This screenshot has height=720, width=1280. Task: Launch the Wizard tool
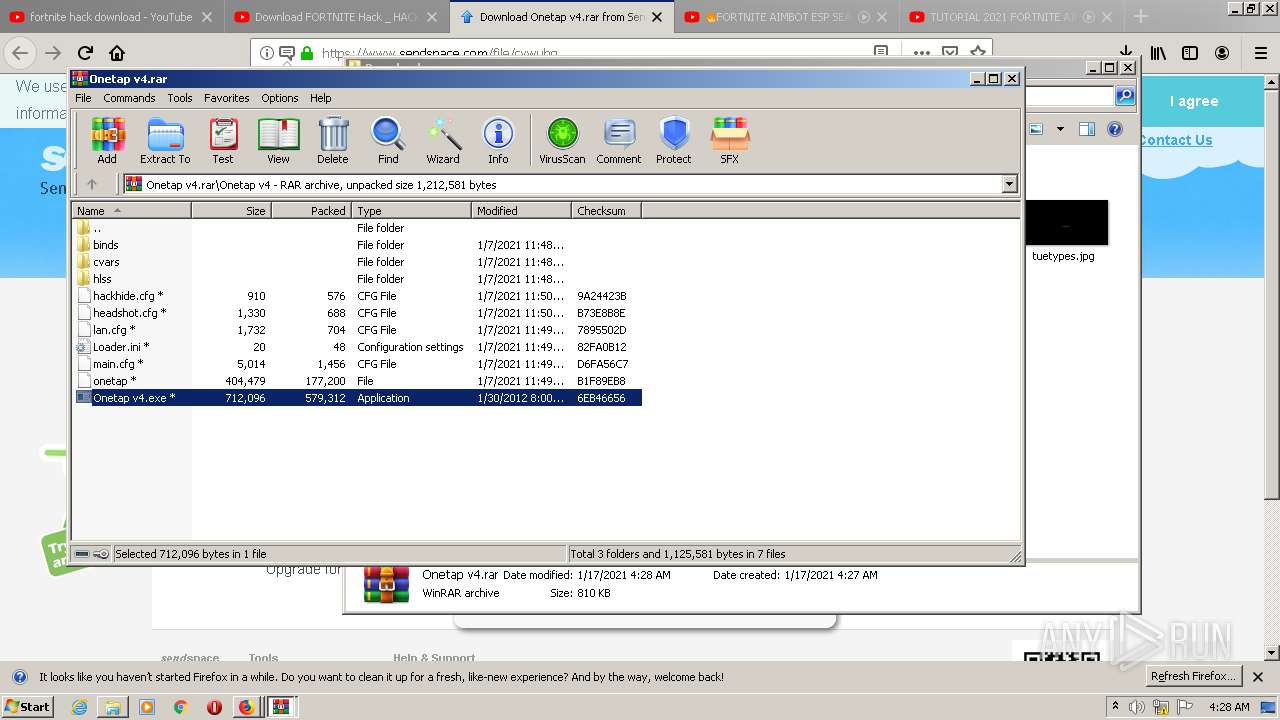[x=443, y=140]
